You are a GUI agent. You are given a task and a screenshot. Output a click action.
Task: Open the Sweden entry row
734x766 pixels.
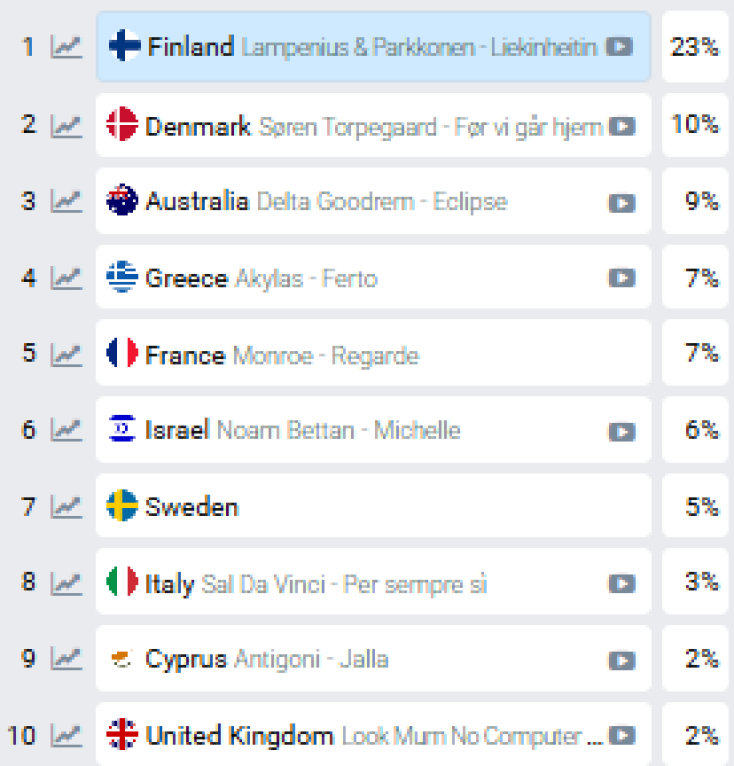pos(372,506)
